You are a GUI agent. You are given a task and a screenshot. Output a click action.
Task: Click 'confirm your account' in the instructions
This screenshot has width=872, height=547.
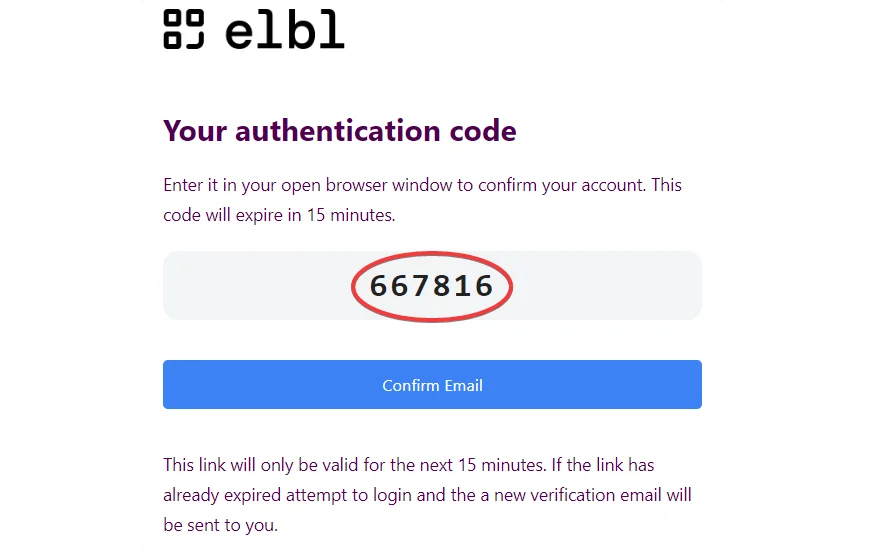tap(564, 186)
